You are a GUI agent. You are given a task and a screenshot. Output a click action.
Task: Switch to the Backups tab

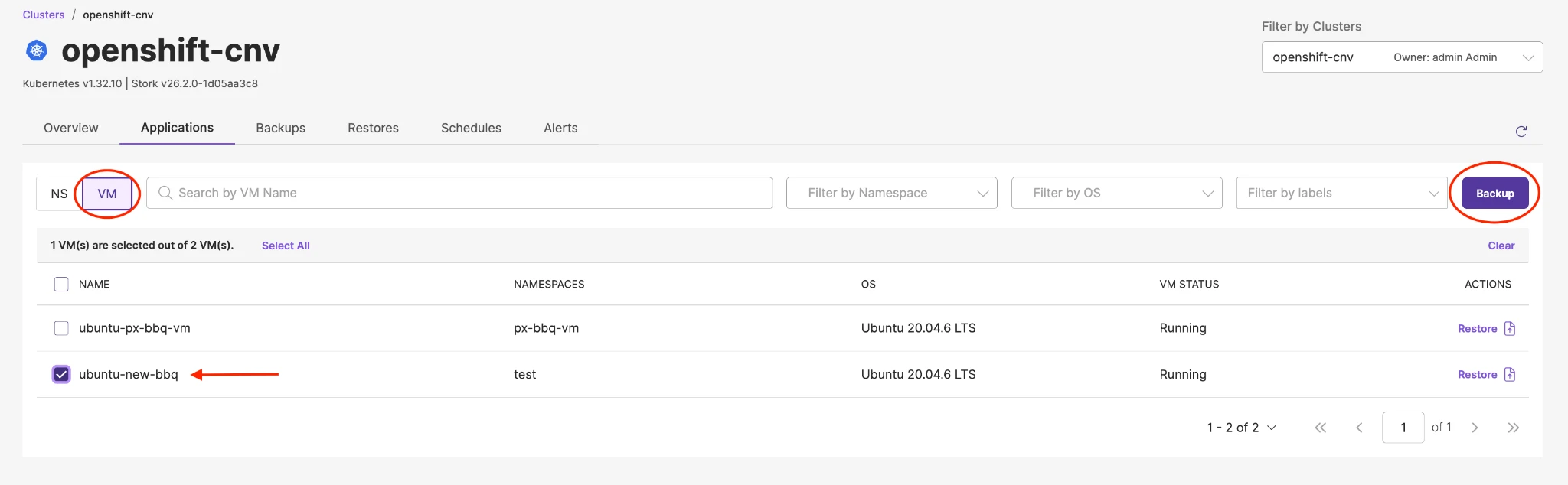point(280,128)
